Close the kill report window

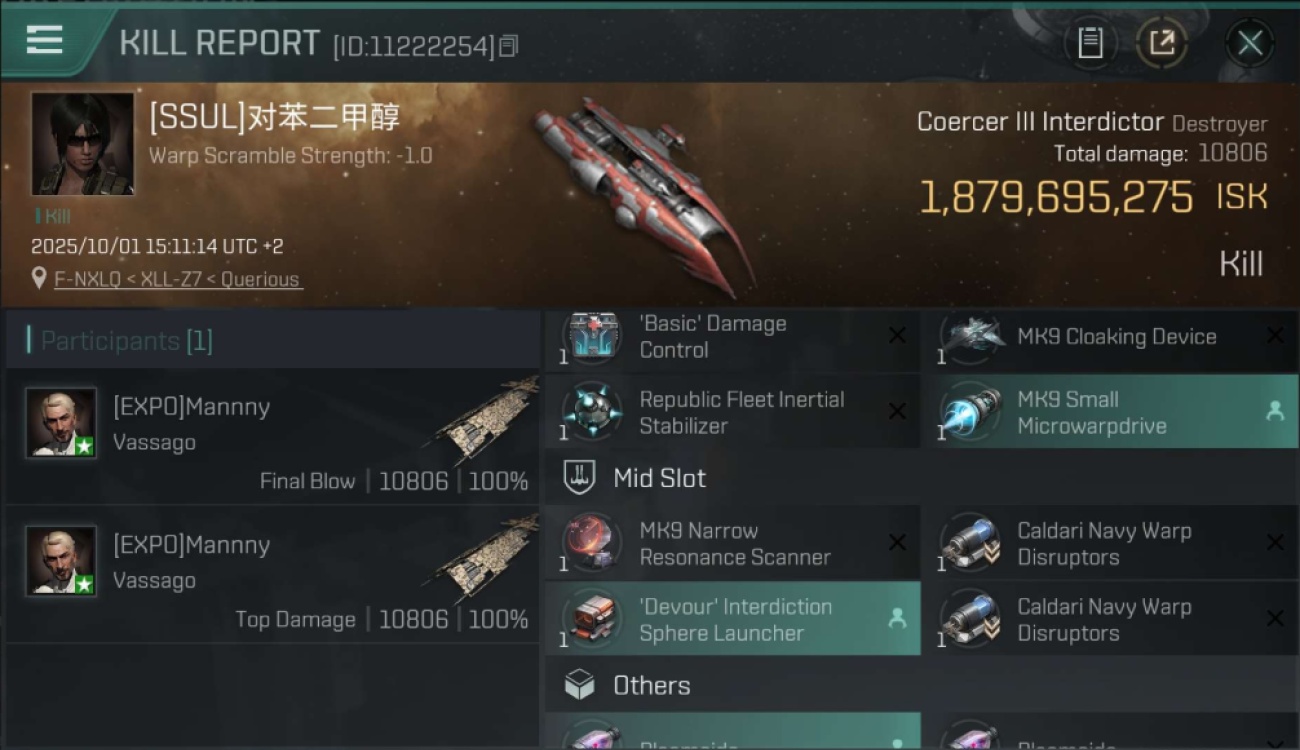click(x=1250, y=43)
